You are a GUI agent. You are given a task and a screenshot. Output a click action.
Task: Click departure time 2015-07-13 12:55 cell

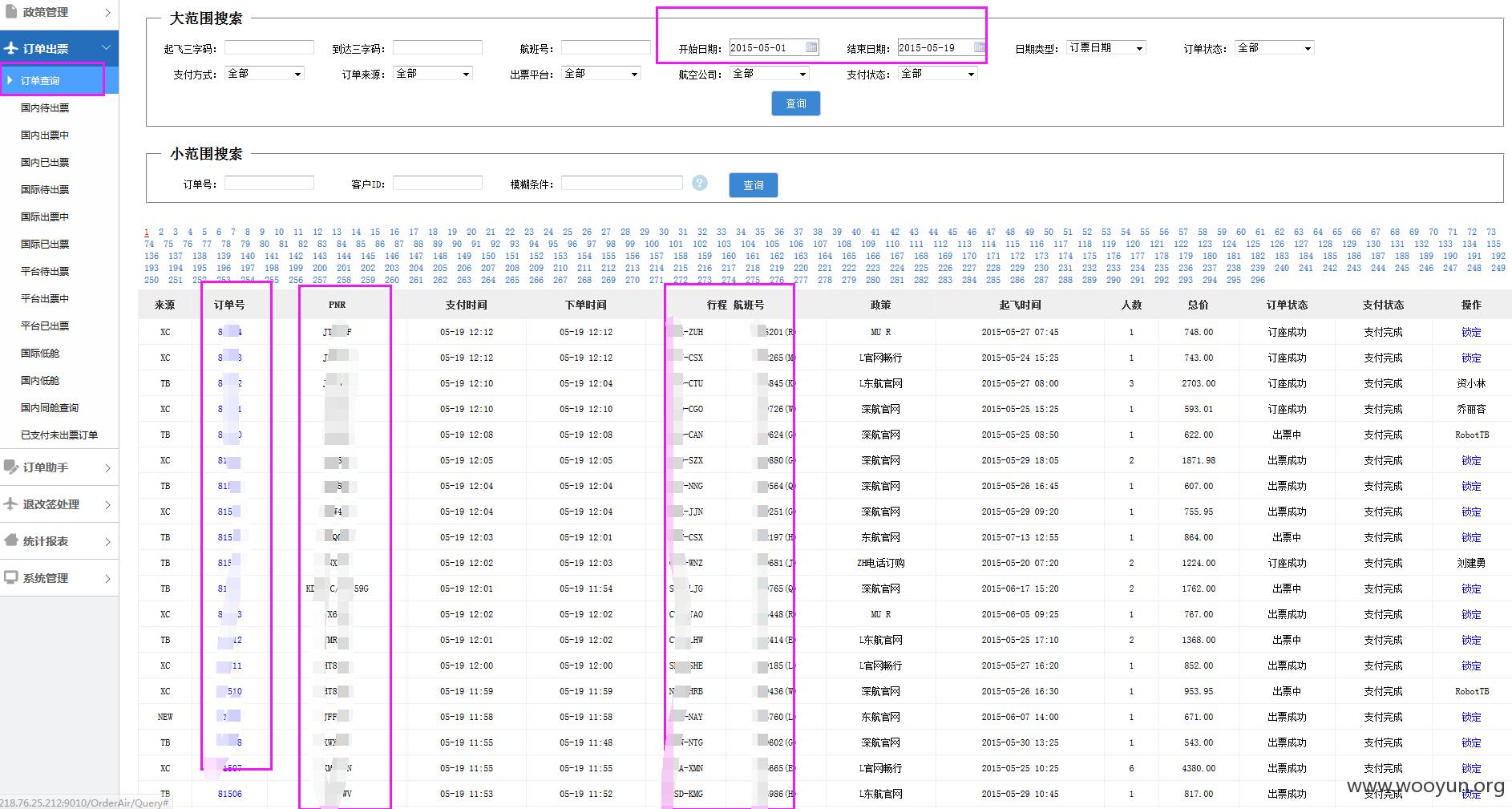[1020, 537]
